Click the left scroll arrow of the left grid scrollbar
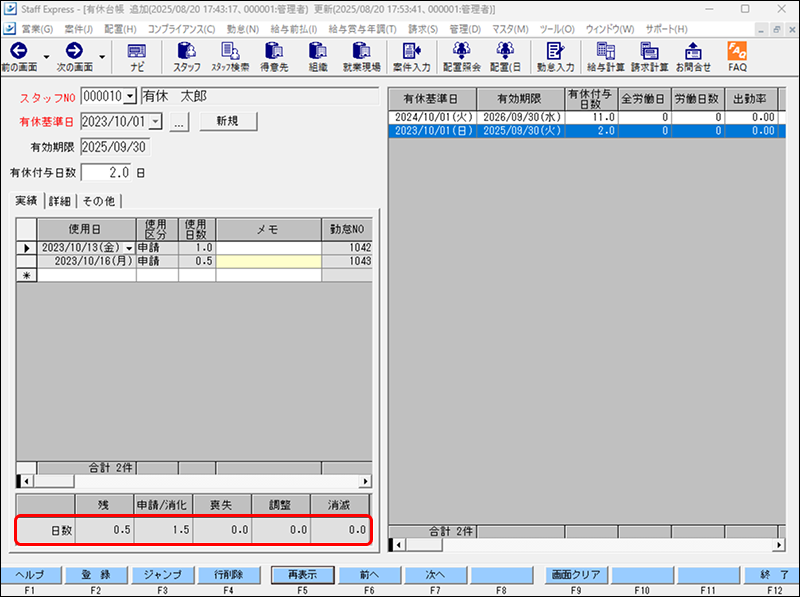Viewport: 800px width, 597px height. coord(27,481)
